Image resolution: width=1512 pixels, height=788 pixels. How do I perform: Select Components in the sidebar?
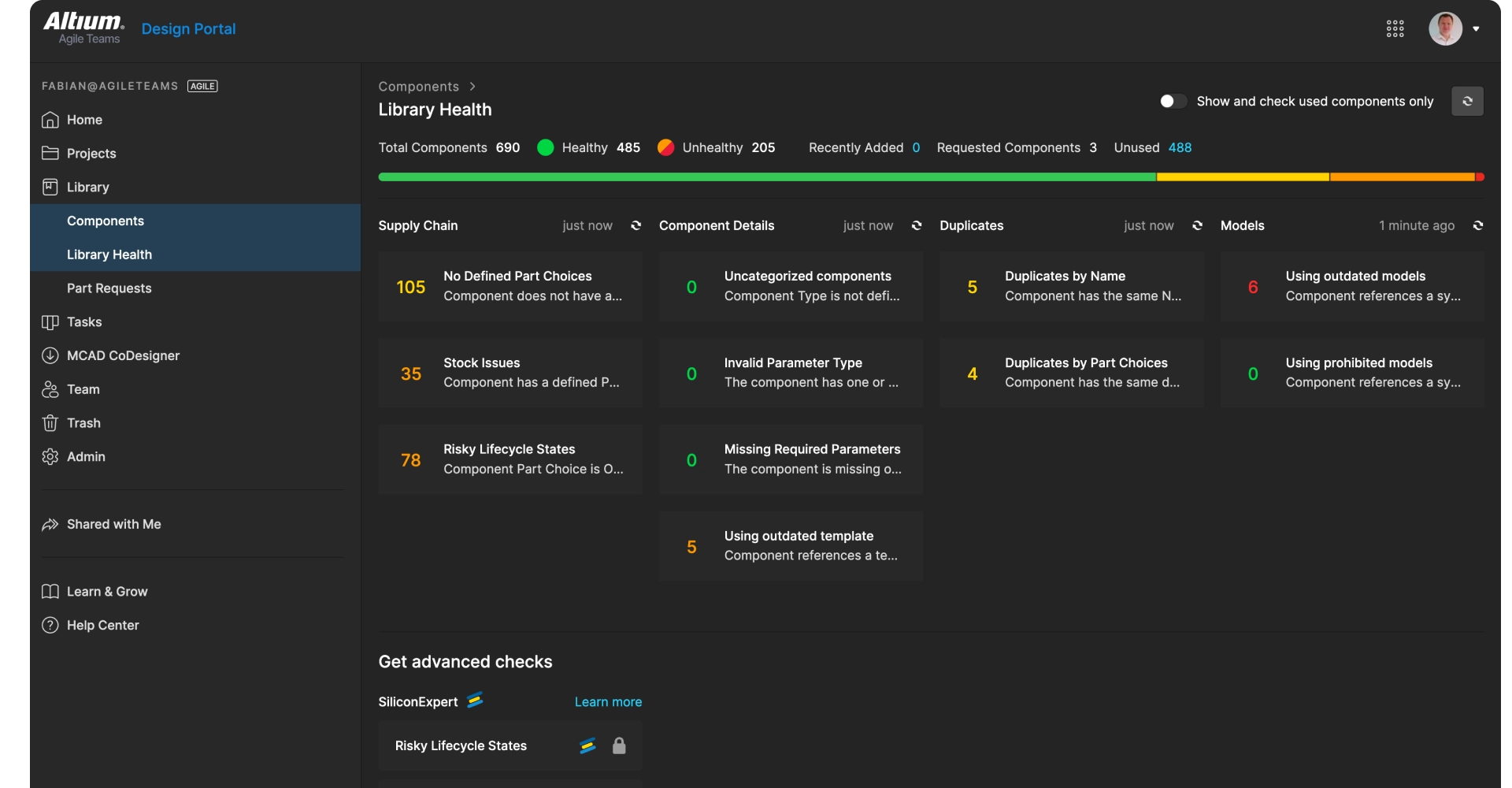pos(195,221)
